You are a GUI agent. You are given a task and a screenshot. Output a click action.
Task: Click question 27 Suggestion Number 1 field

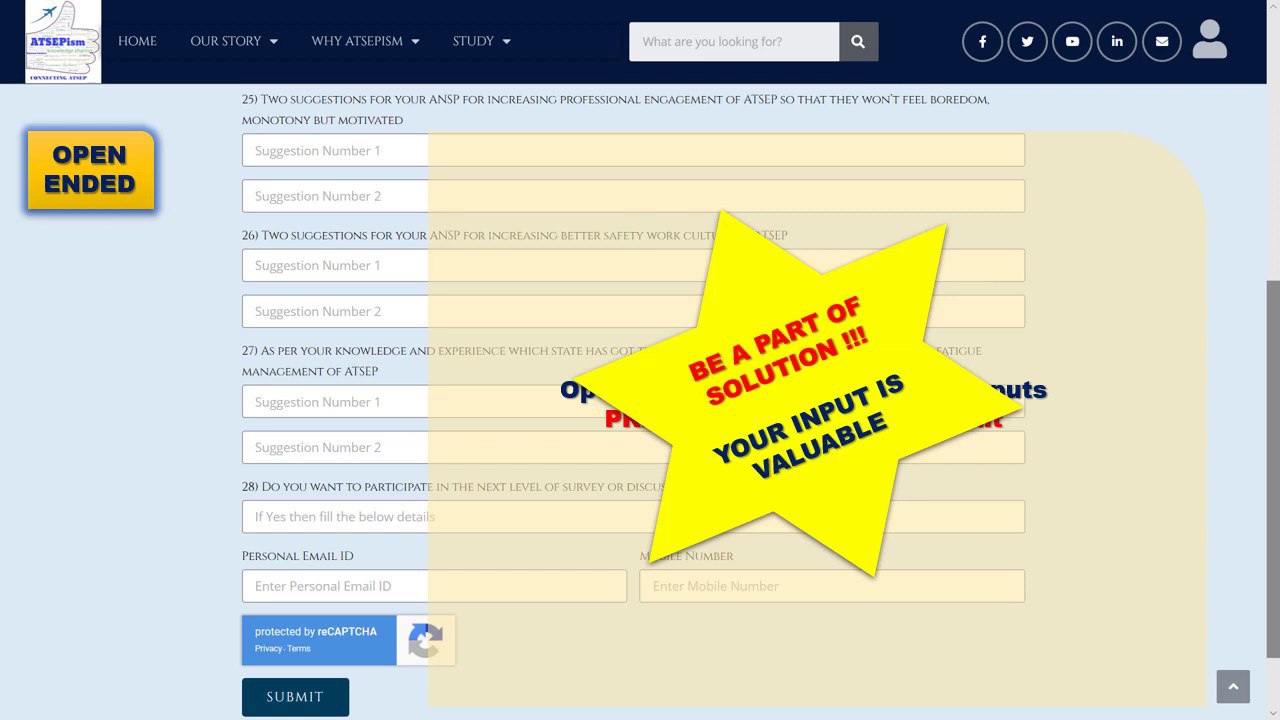click(x=633, y=402)
